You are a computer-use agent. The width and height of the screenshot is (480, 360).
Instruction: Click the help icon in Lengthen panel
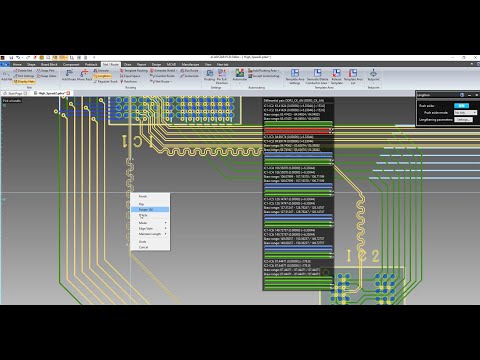click(462, 95)
